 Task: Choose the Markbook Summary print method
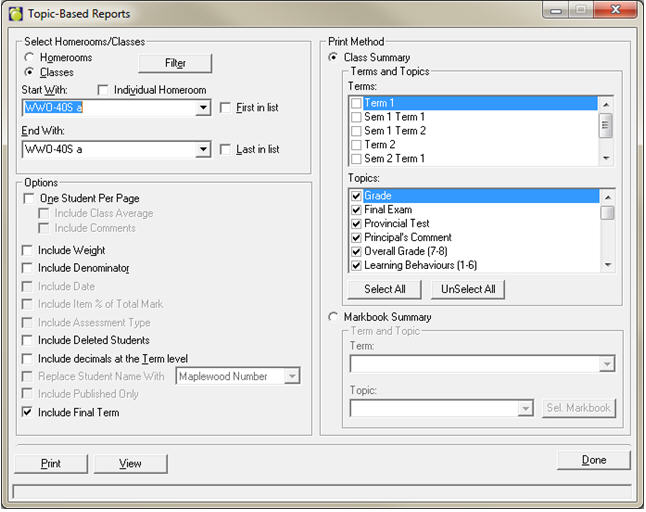[x=334, y=317]
